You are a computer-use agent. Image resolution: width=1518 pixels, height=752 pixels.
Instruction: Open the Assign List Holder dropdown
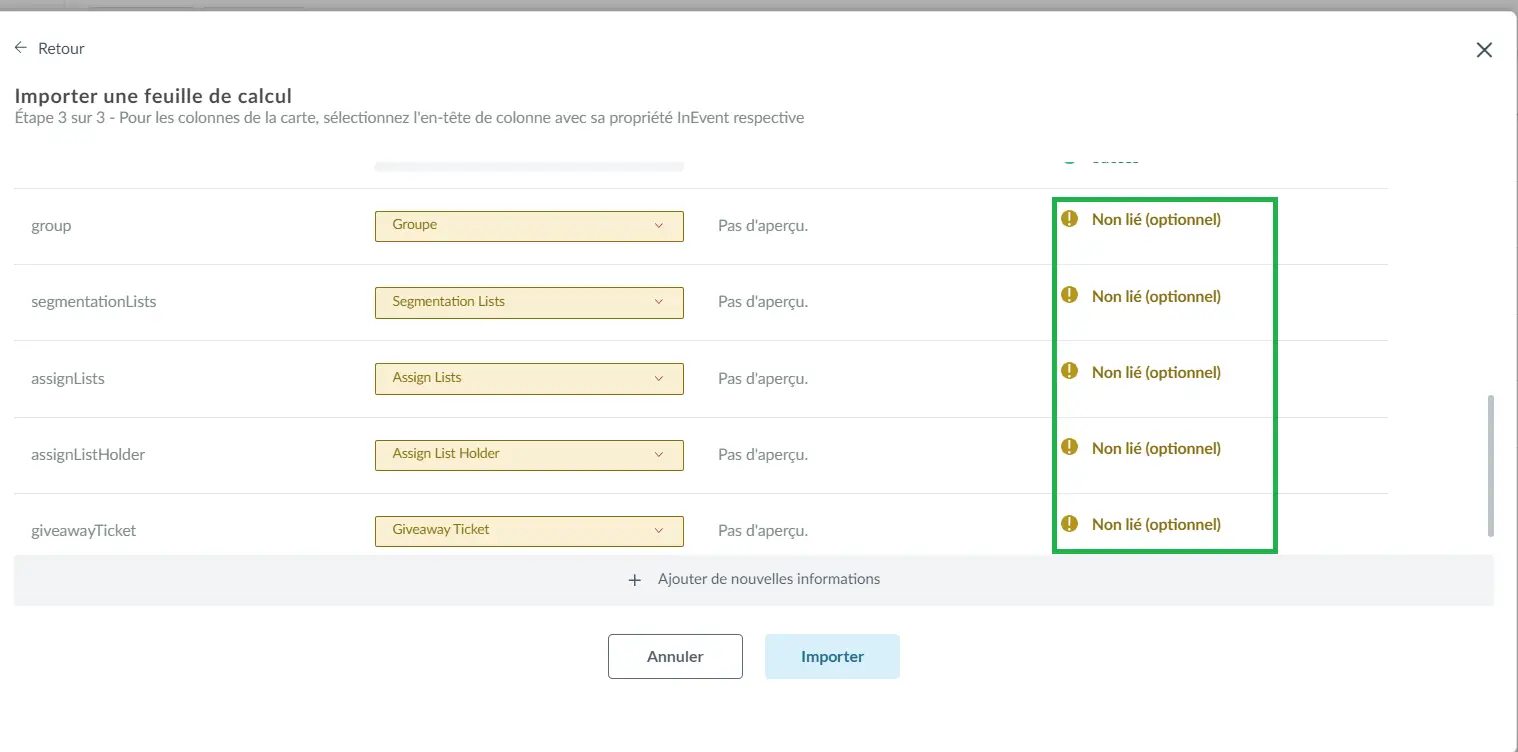tap(529, 454)
